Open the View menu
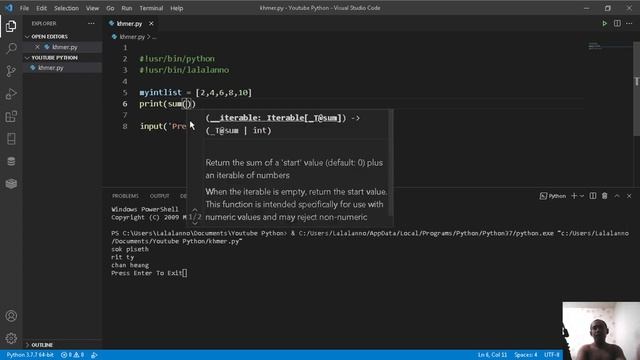The width and height of the screenshot is (640, 360). 92,8
